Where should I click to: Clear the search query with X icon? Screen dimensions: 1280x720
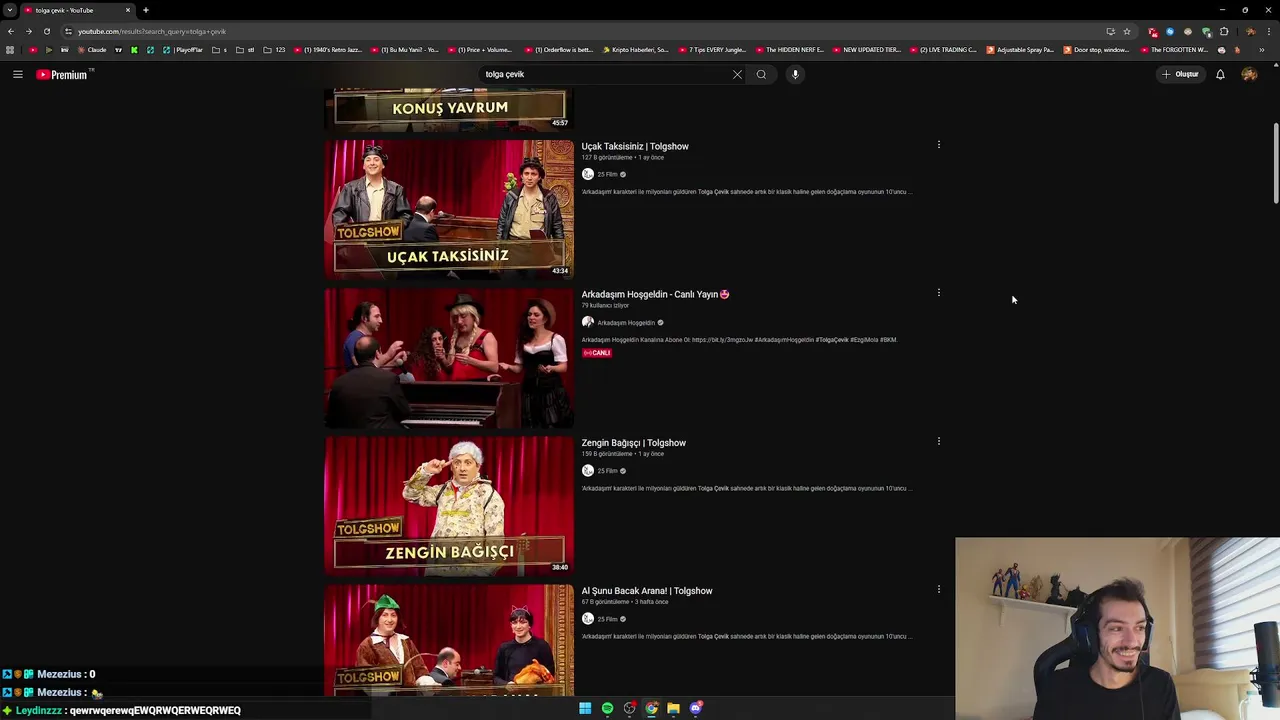click(x=737, y=74)
